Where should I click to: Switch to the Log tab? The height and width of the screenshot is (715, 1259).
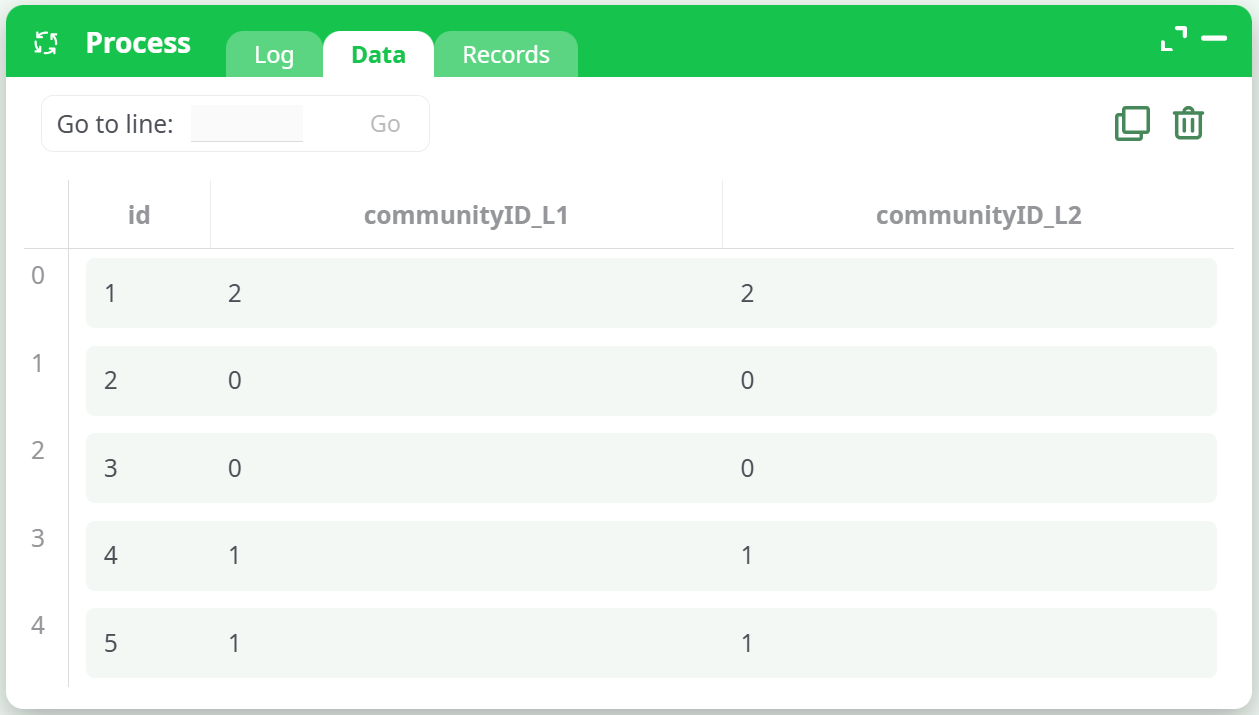point(273,55)
